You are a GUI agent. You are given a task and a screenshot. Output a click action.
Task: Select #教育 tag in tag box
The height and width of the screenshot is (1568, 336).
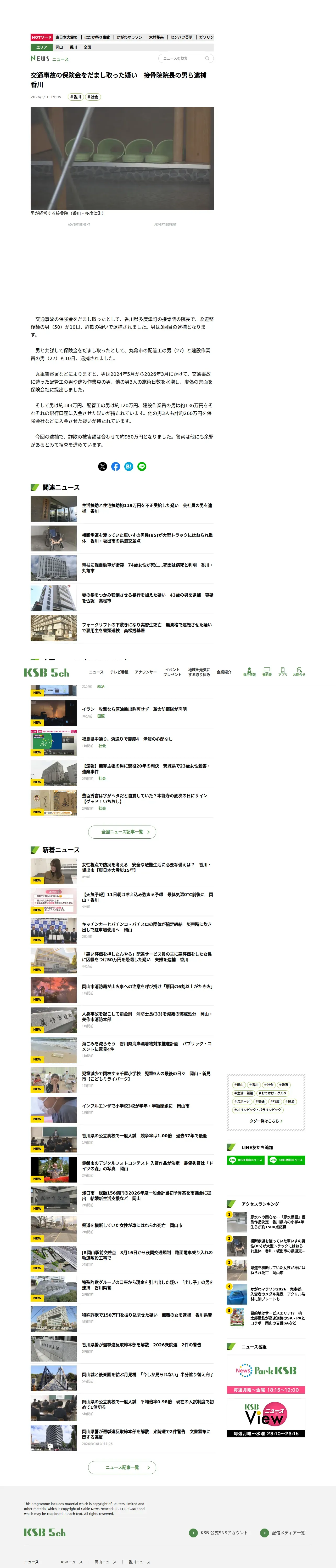(x=284, y=1085)
